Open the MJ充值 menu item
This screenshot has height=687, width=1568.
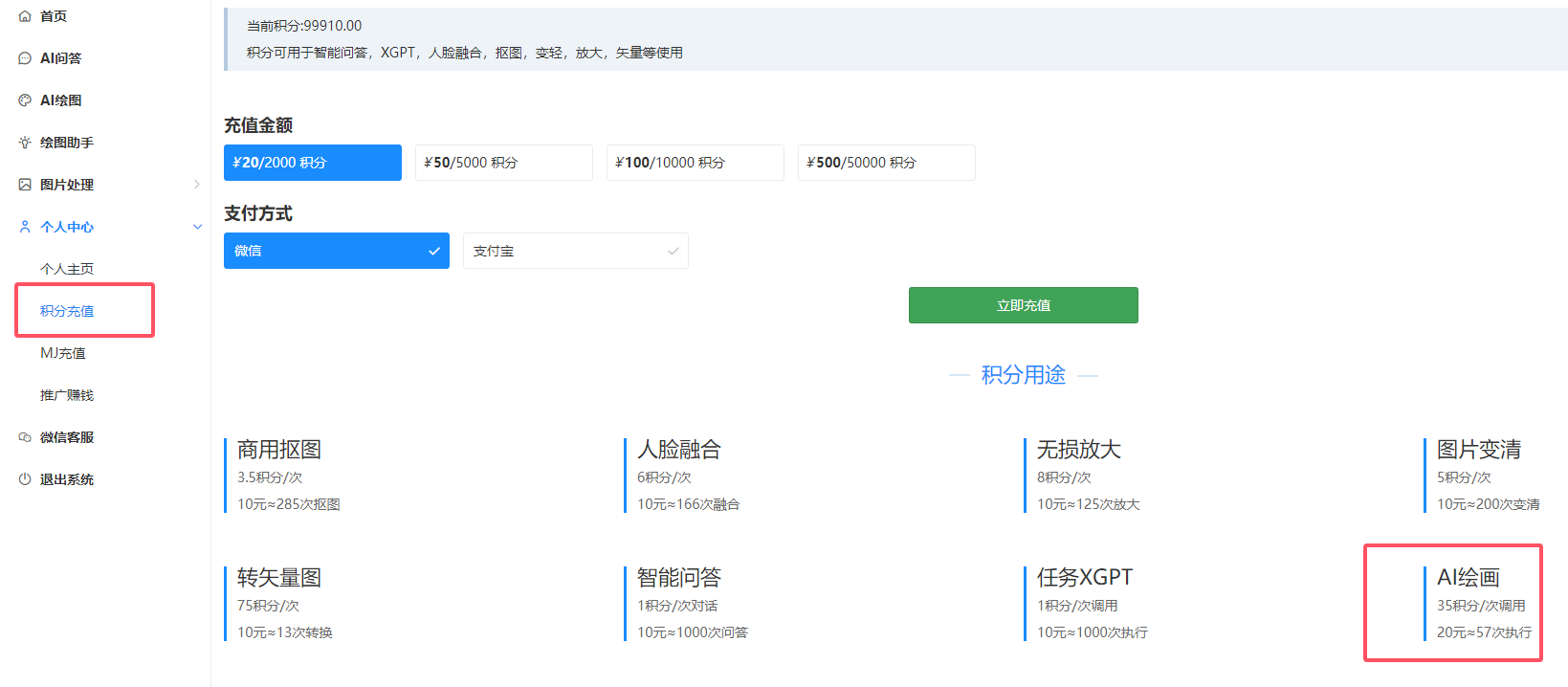point(63,353)
